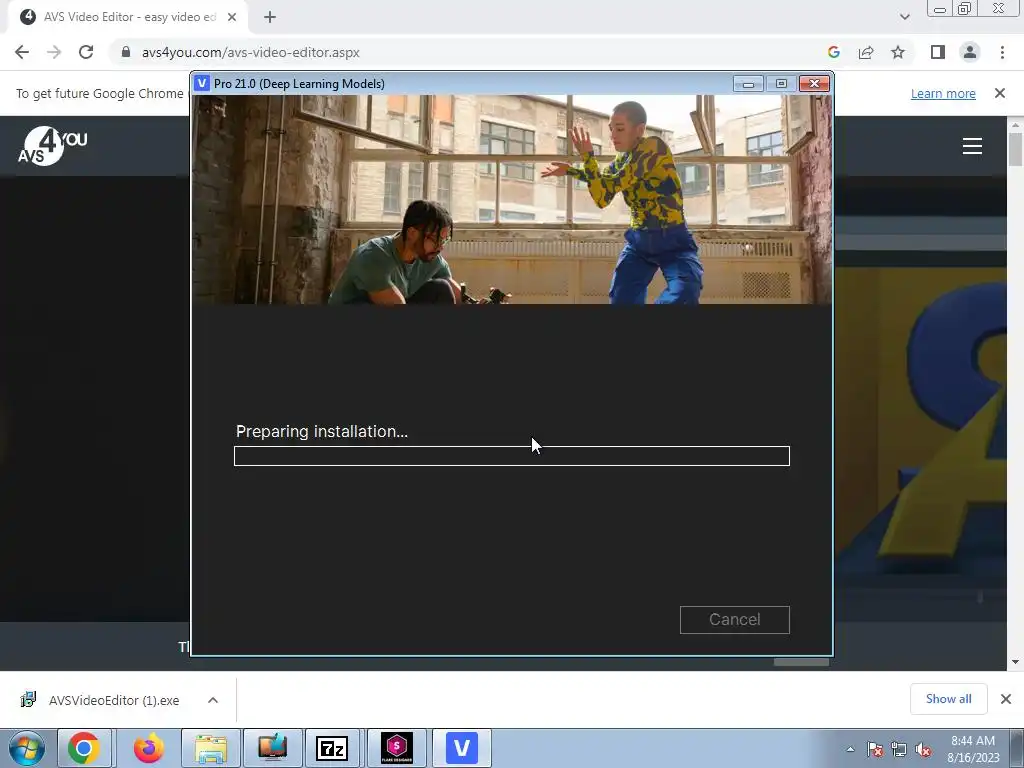Open Chrome three-dot menu
1024x768 pixels.
coord(1002,52)
